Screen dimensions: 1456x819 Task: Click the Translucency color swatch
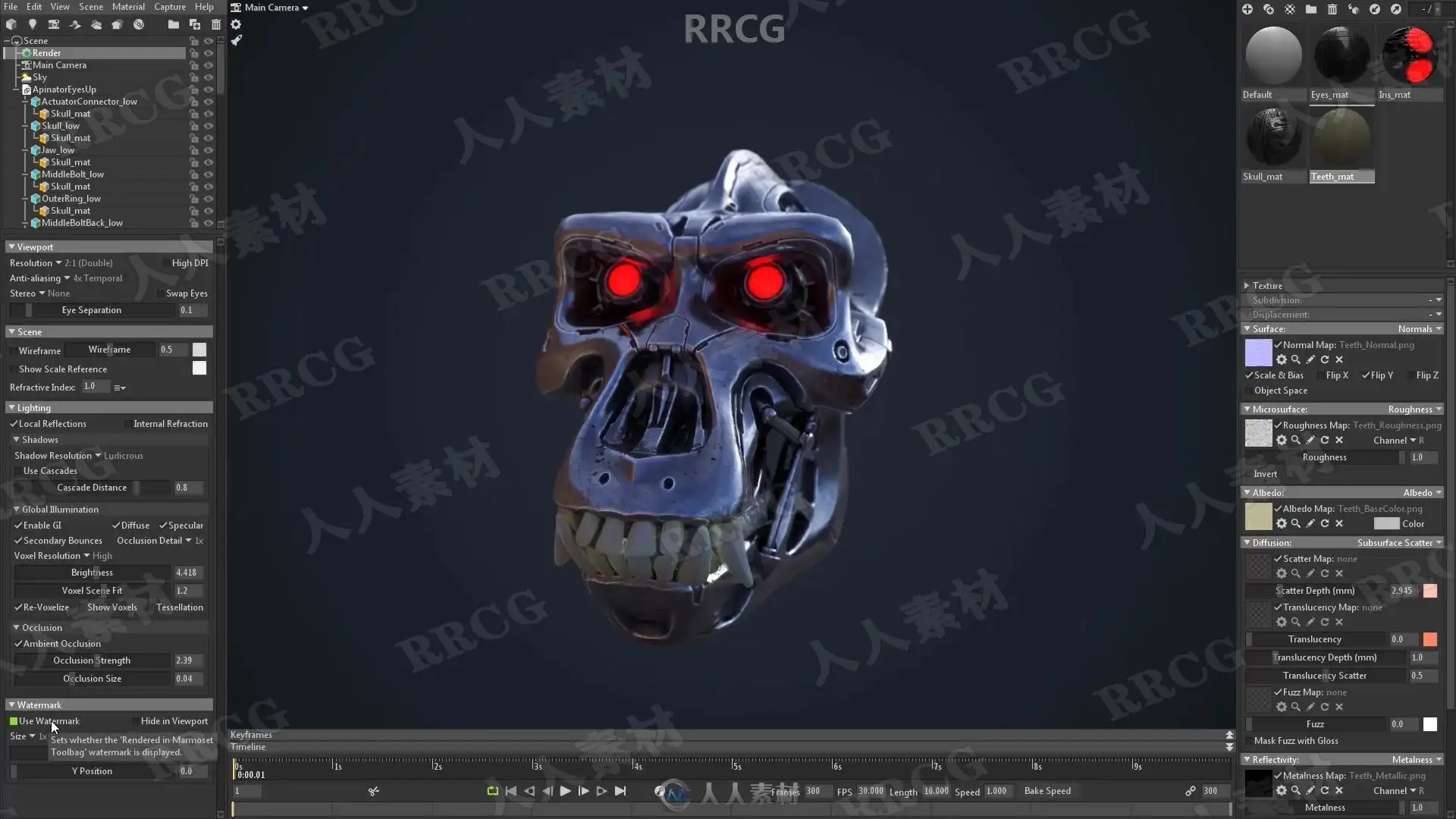click(x=1430, y=639)
